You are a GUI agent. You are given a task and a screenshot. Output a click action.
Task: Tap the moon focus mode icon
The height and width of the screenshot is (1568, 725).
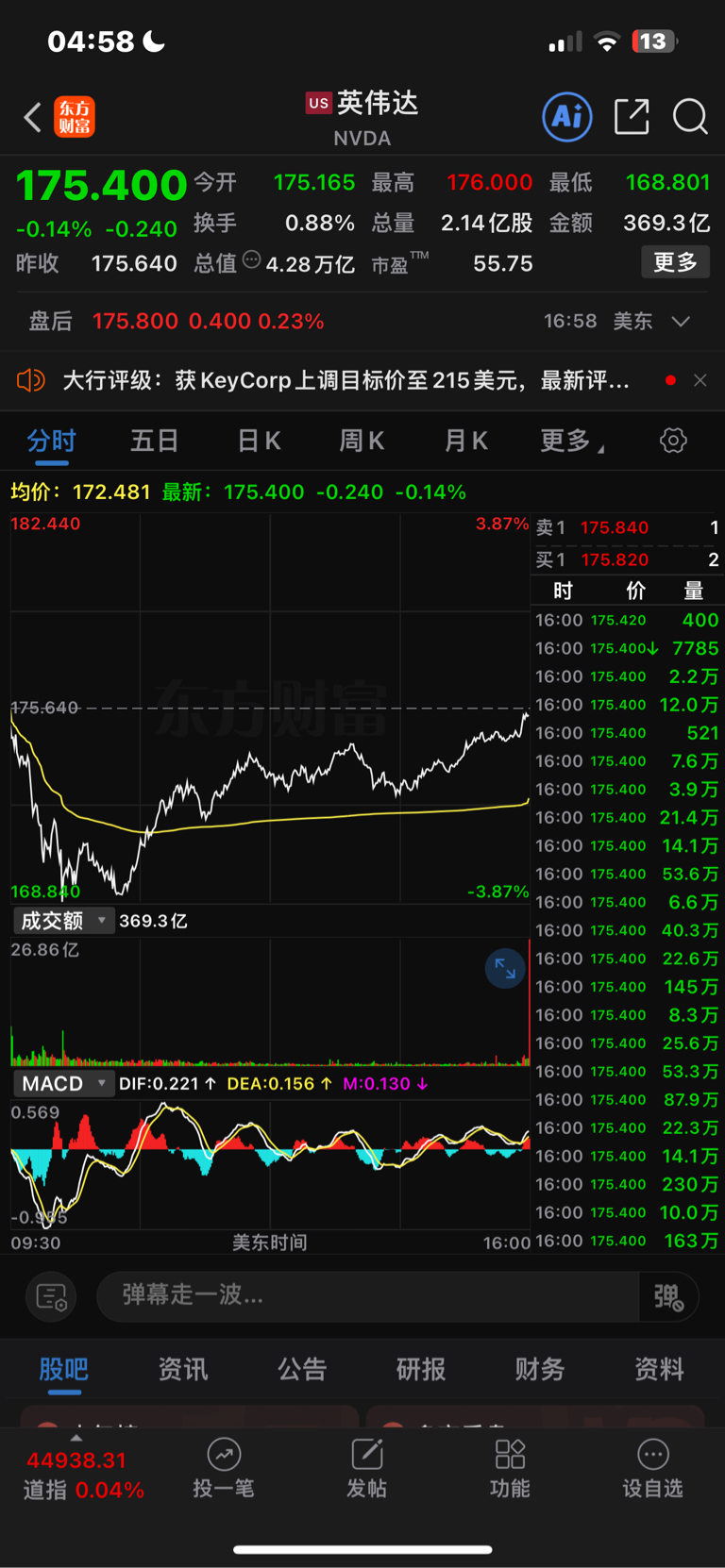[x=154, y=41]
